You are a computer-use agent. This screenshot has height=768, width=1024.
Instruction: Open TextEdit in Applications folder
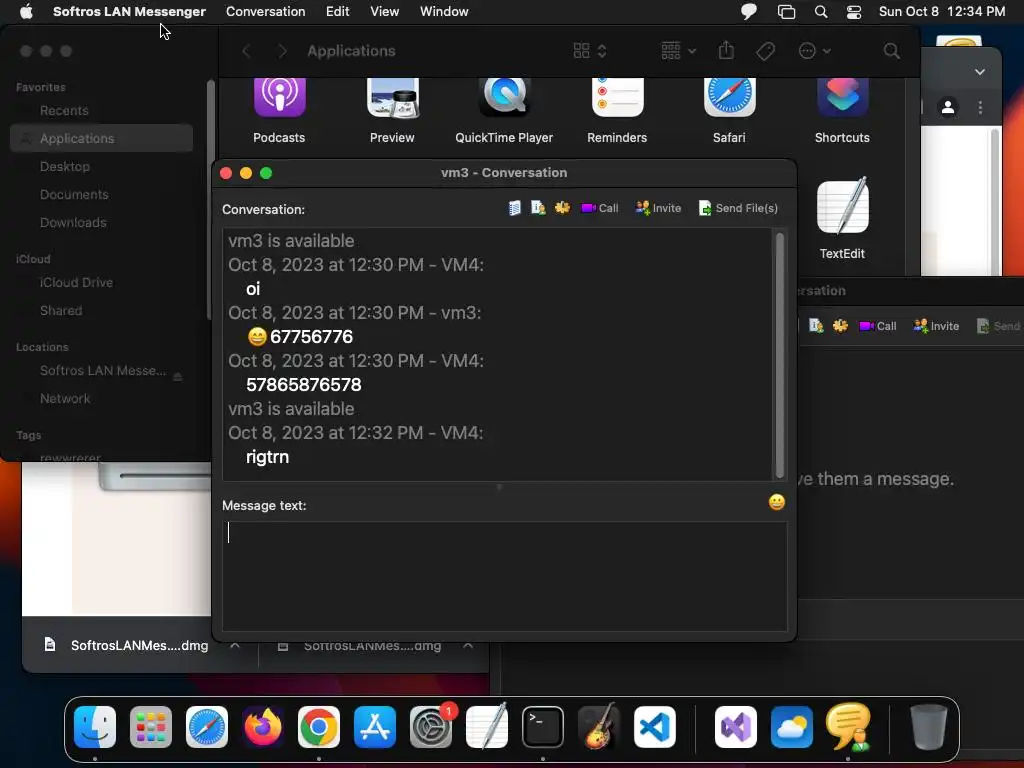tap(842, 219)
